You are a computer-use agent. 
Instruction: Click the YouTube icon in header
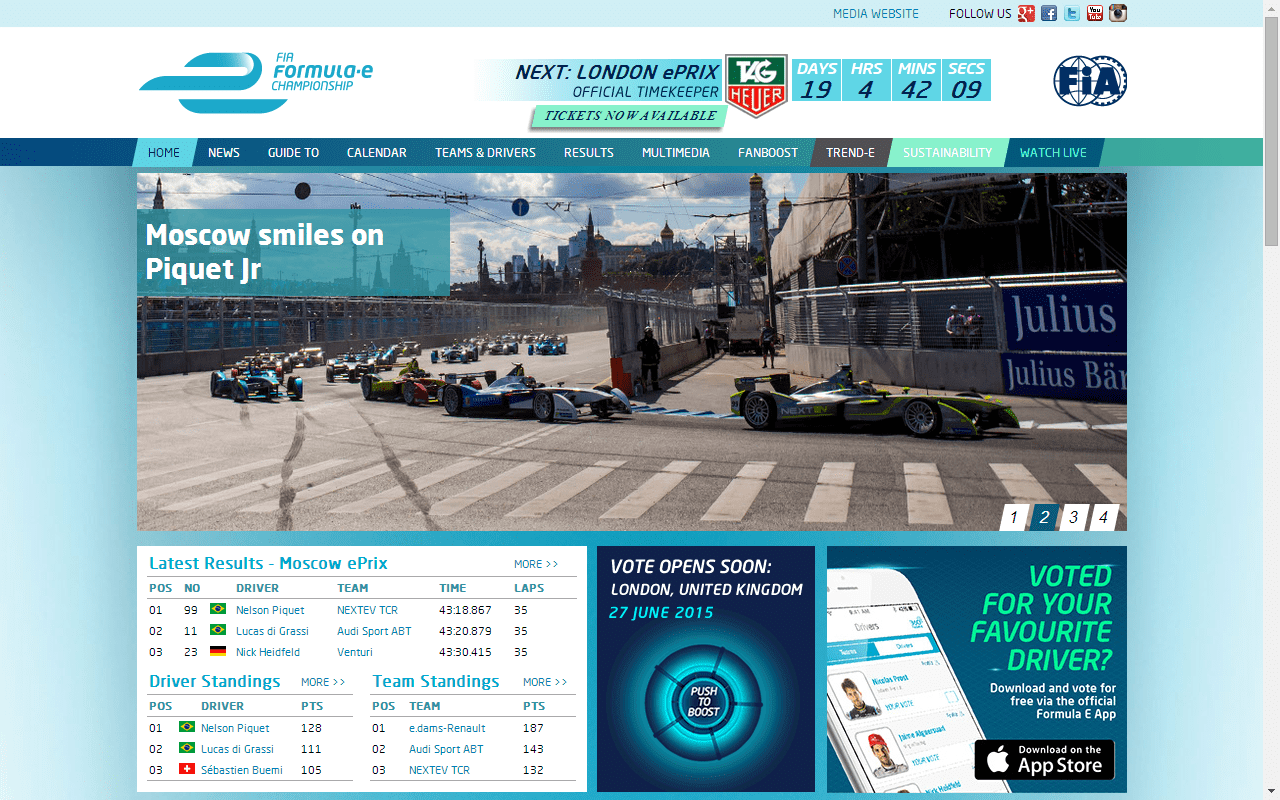pyautogui.click(x=1095, y=13)
